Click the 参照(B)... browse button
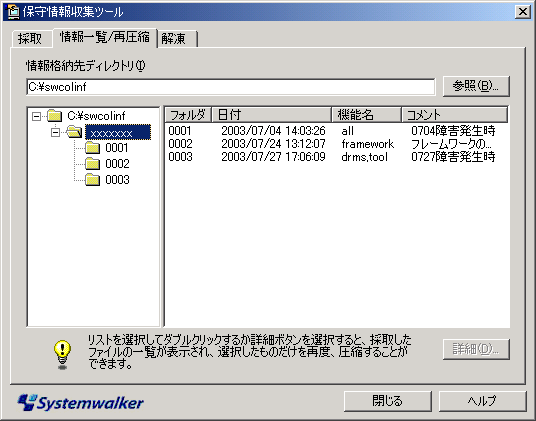The width and height of the screenshot is (536, 421). pyautogui.click(x=476, y=86)
